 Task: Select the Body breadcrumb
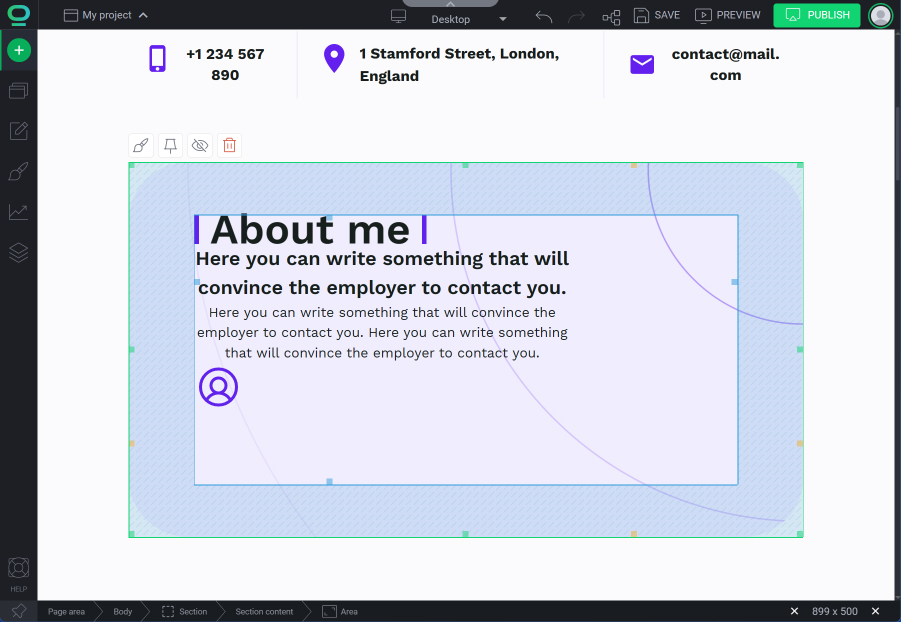(122, 612)
